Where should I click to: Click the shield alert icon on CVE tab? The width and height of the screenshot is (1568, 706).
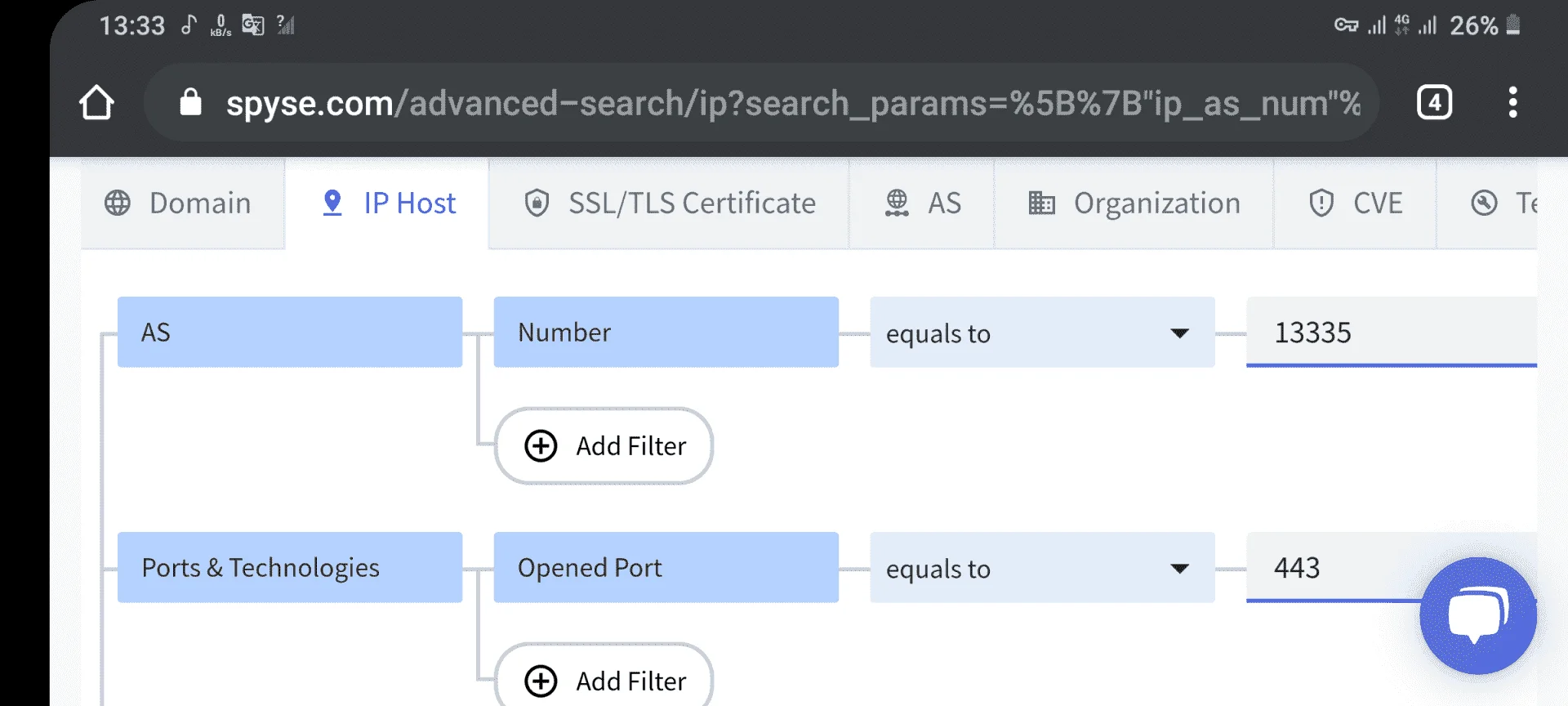(x=1321, y=203)
